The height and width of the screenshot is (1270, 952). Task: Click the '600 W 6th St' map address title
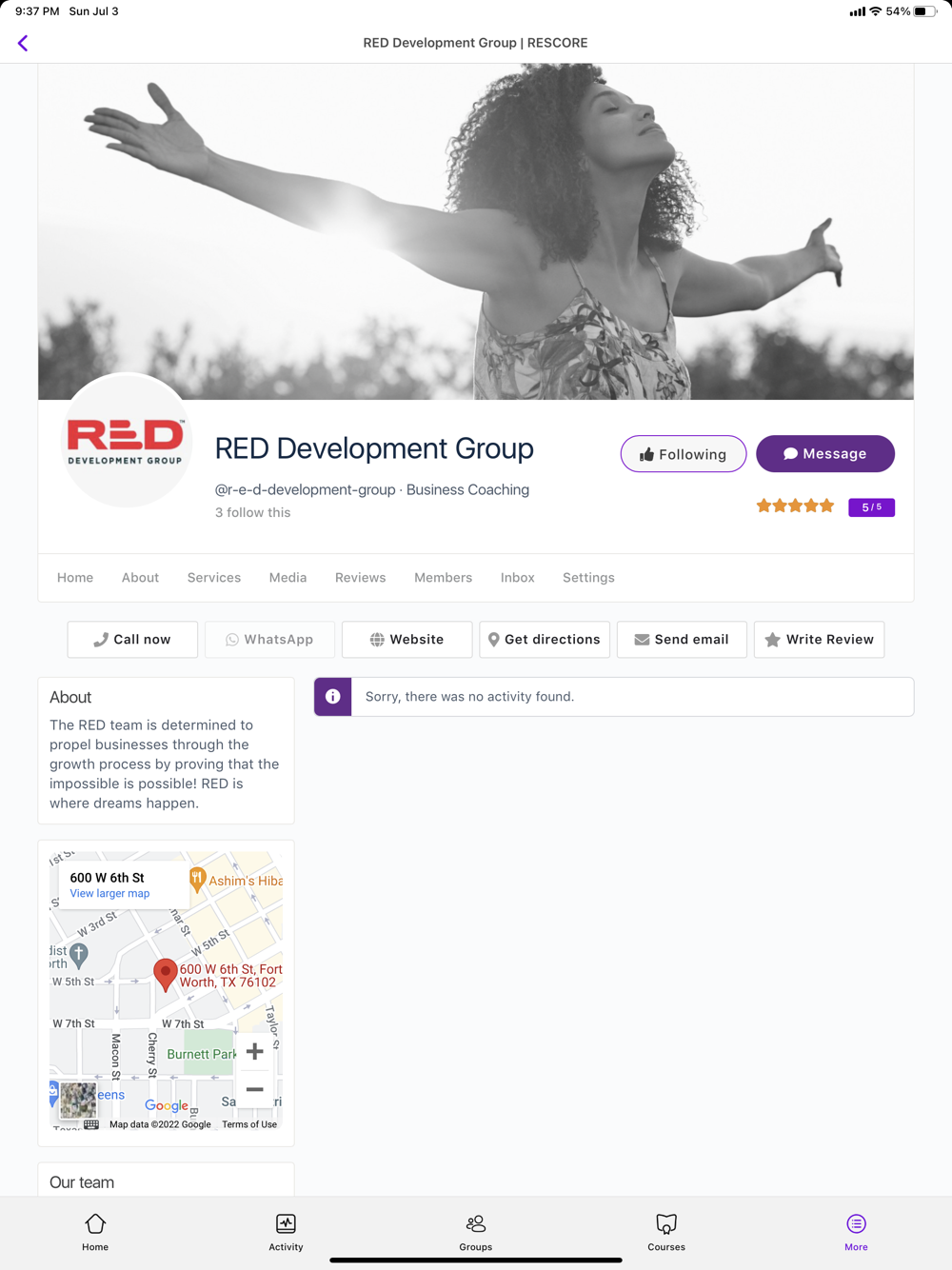coord(108,878)
